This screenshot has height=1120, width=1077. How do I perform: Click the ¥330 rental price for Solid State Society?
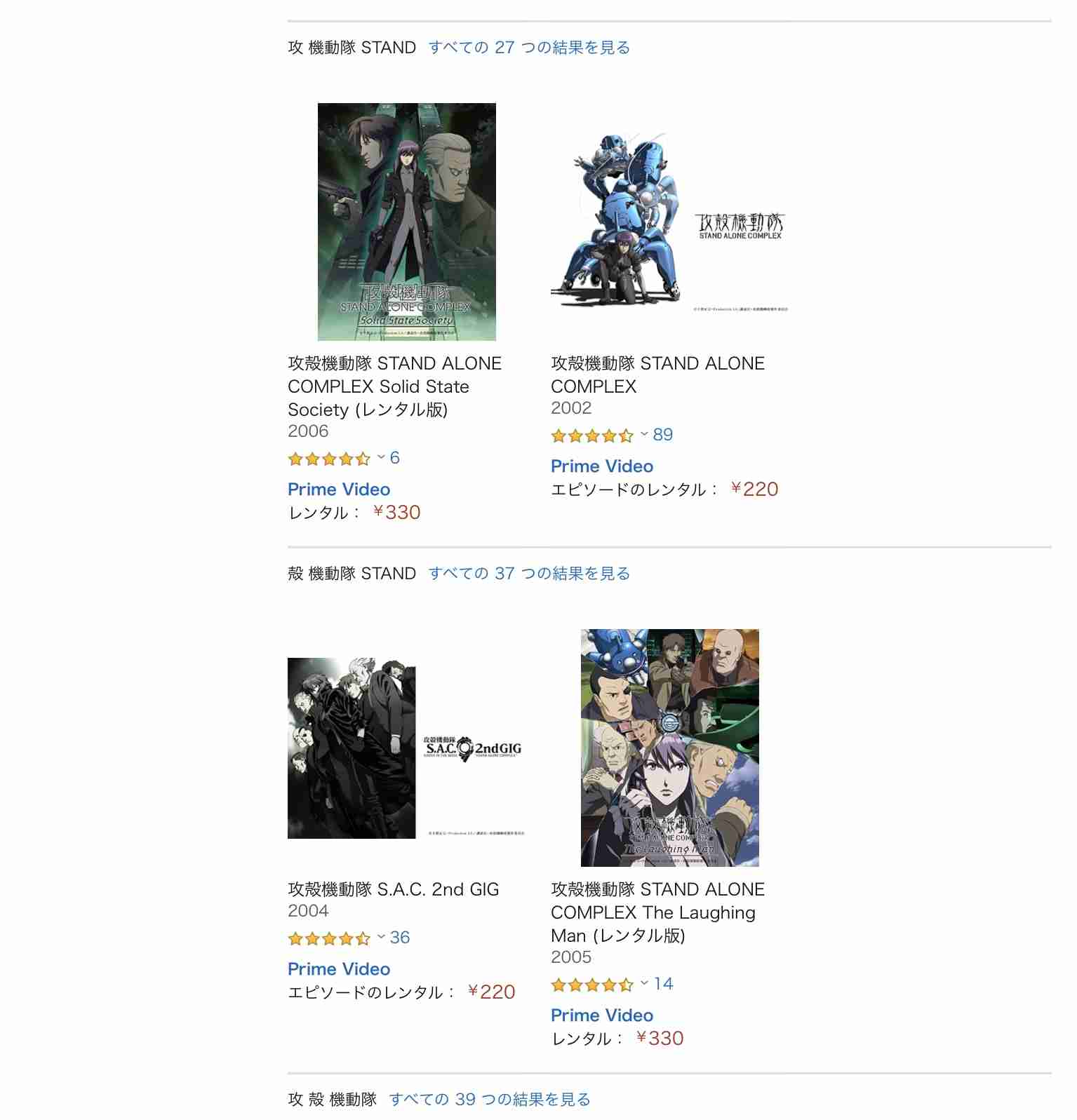(x=396, y=512)
